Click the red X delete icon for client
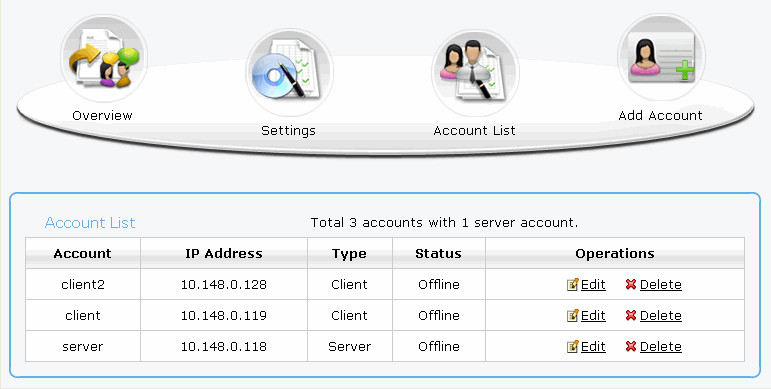Viewport: 771px width, 389px height. point(631,315)
